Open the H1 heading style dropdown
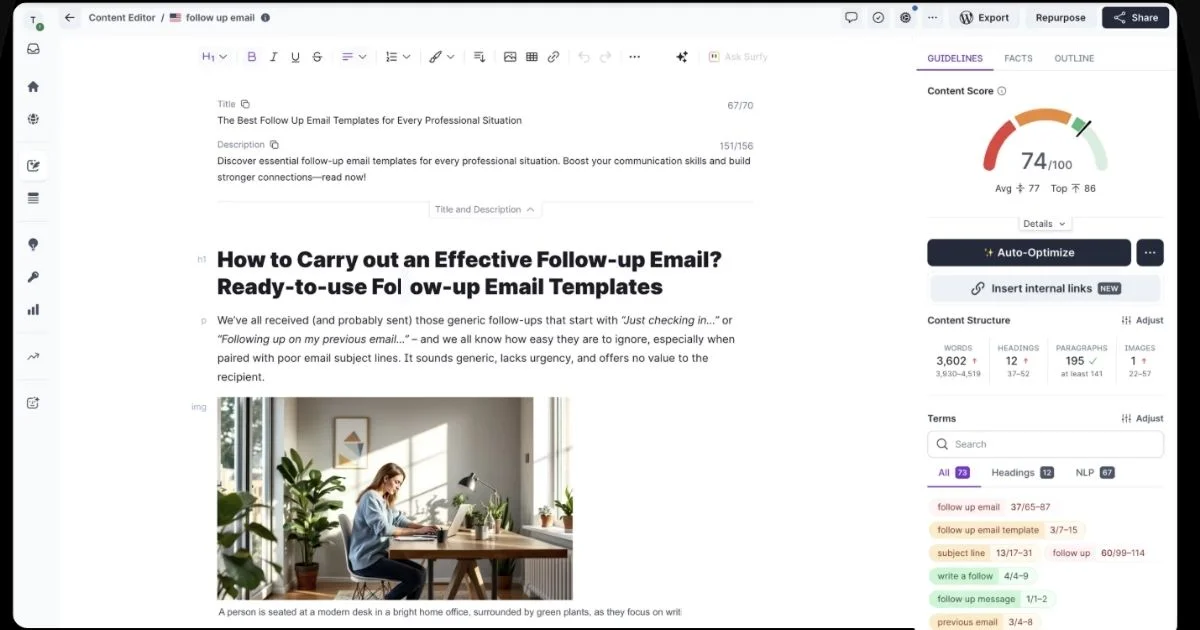This screenshot has width=1200, height=630. [x=215, y=57]
